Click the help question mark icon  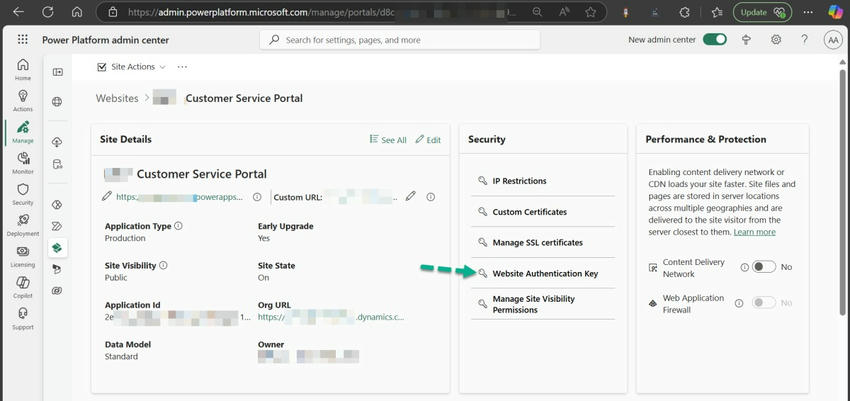pos(804,40)
